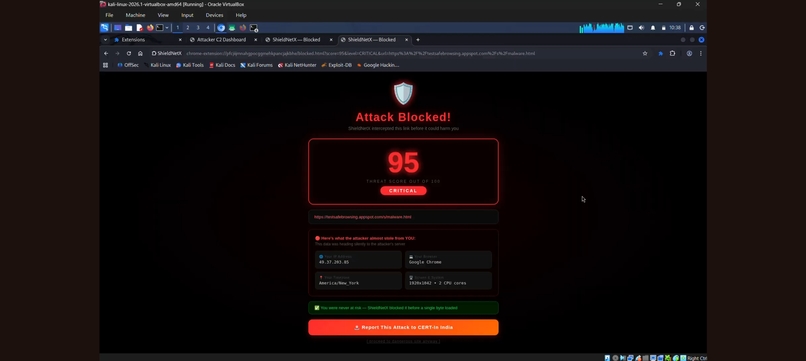This screenshot has width=806, height=361.
Task: Open the VirtualBox Help menu
Action: (241, 15)
